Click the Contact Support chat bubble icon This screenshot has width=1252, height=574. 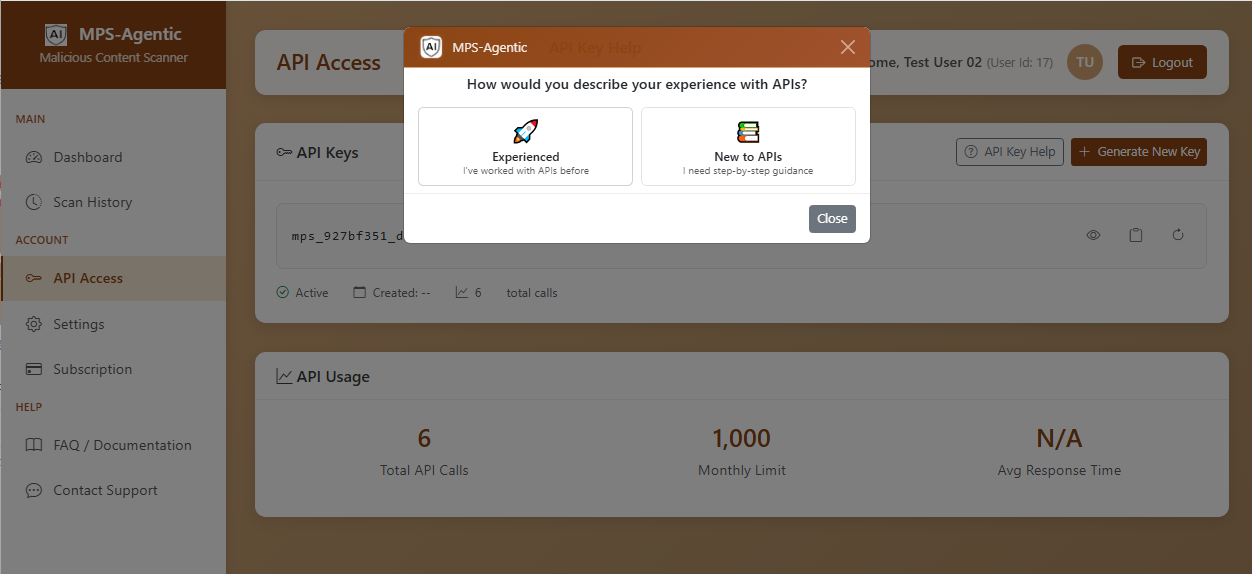(x=34, y=490)
